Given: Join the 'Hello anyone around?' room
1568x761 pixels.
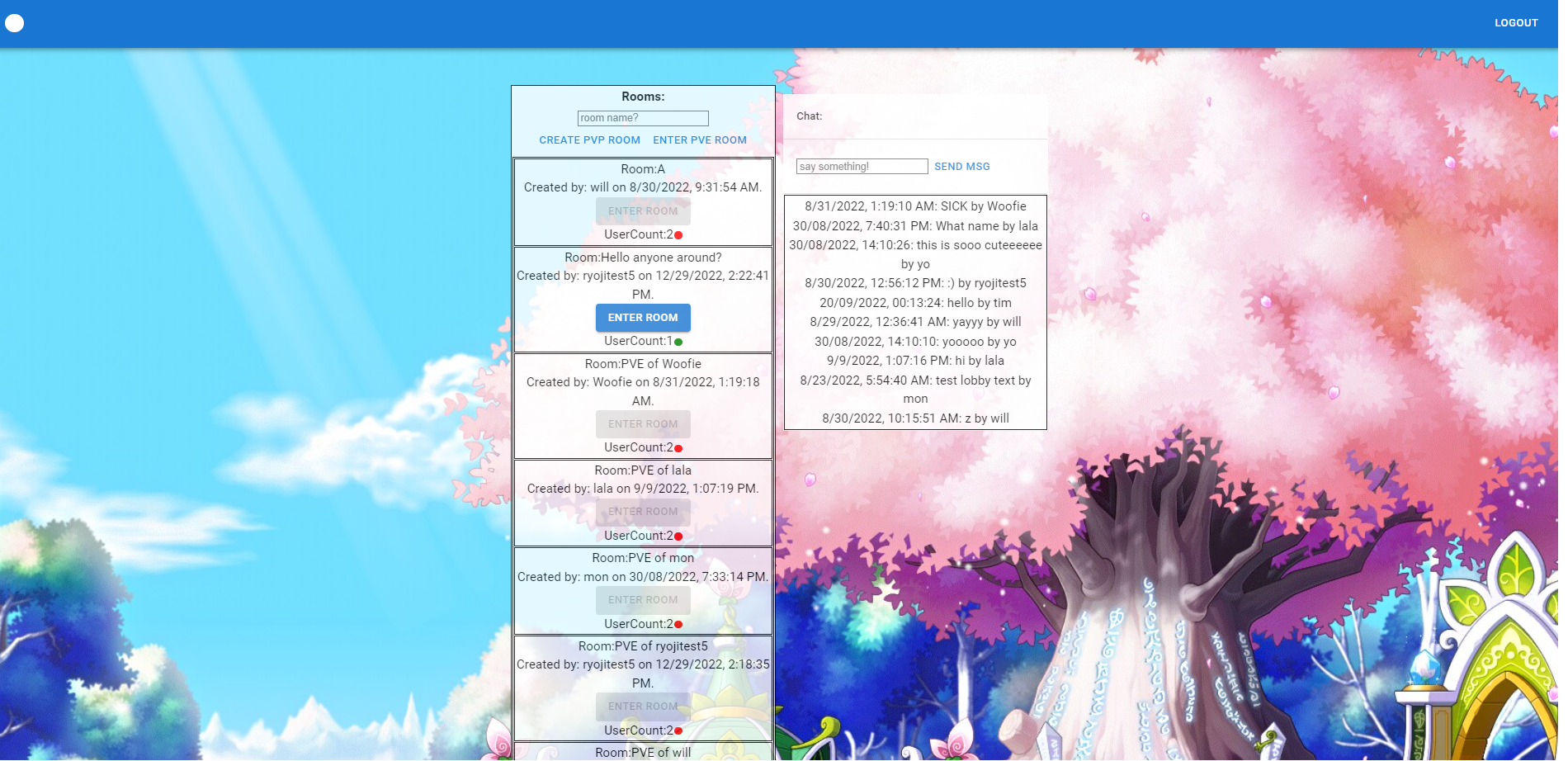Looking at the screenshot, I should [x=643, y=318].
